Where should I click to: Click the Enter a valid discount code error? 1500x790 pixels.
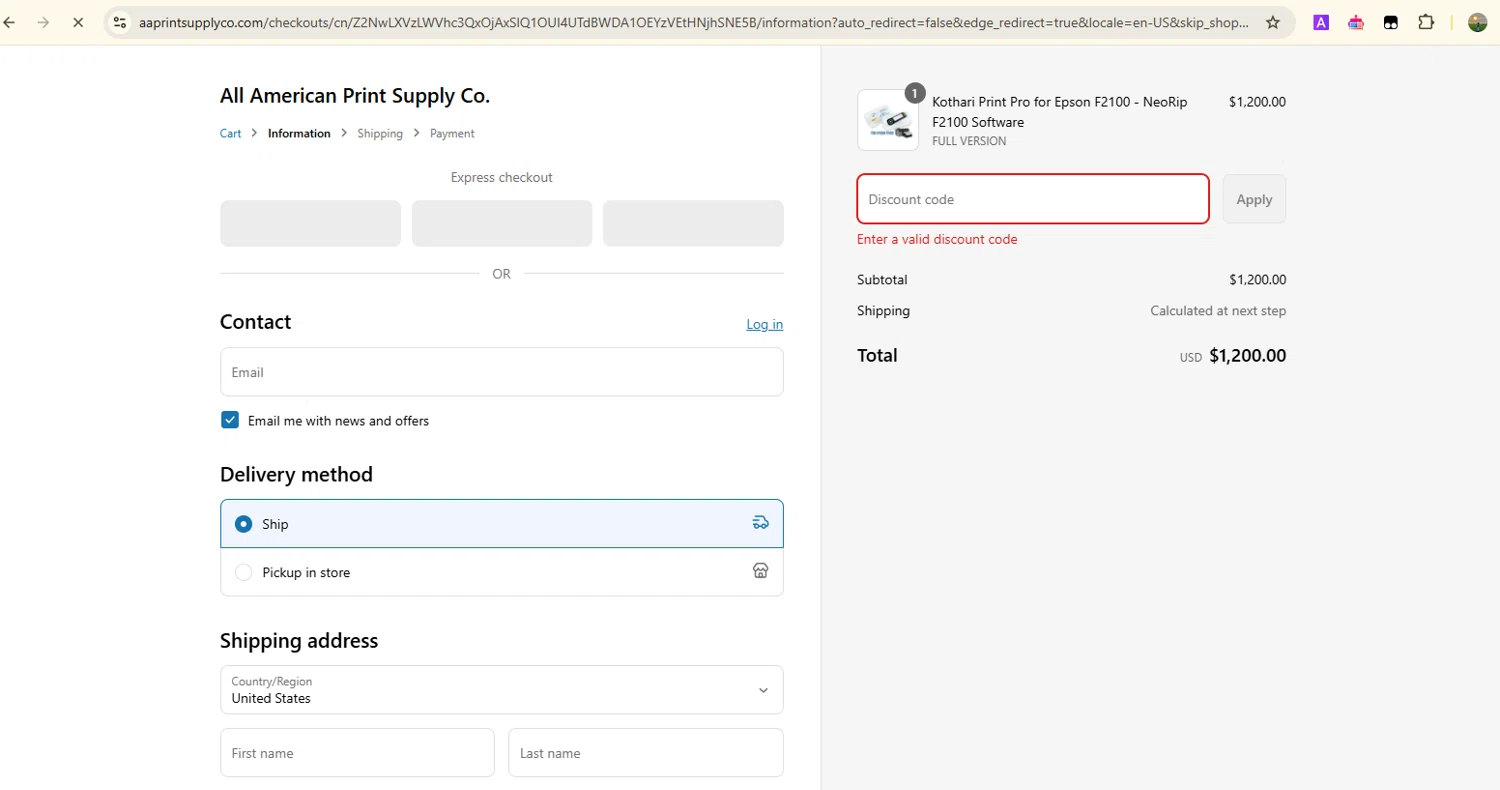point(937,239)
